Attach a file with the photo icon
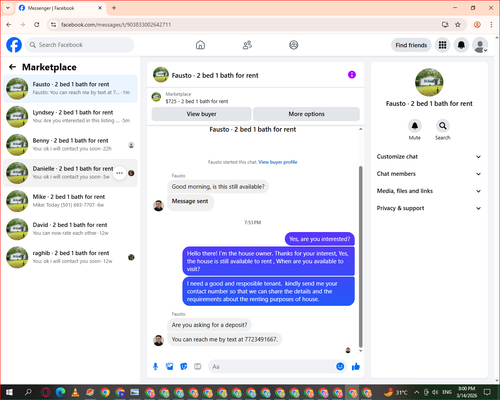Viewport: 500px width, 400px height. [x=170, y=367]
